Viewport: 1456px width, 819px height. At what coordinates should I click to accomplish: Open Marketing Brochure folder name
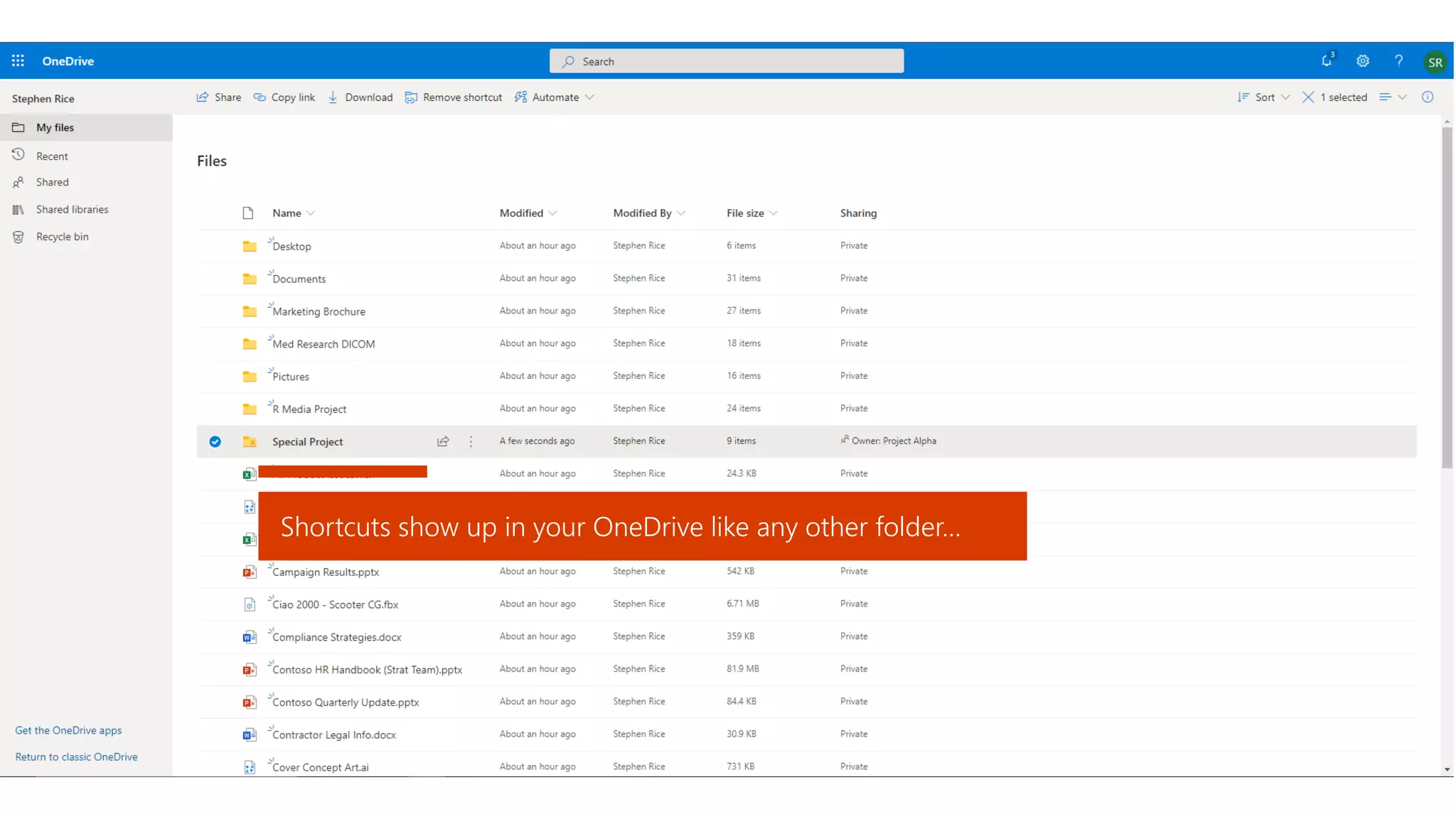(x=318, y=311)
